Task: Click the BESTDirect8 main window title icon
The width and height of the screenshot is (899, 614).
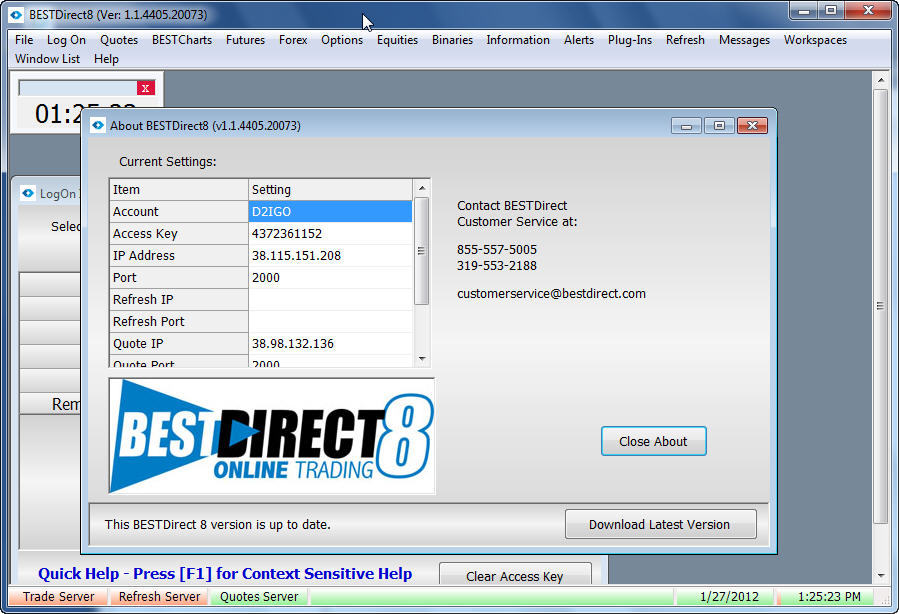Action: [x=17, y=15]
